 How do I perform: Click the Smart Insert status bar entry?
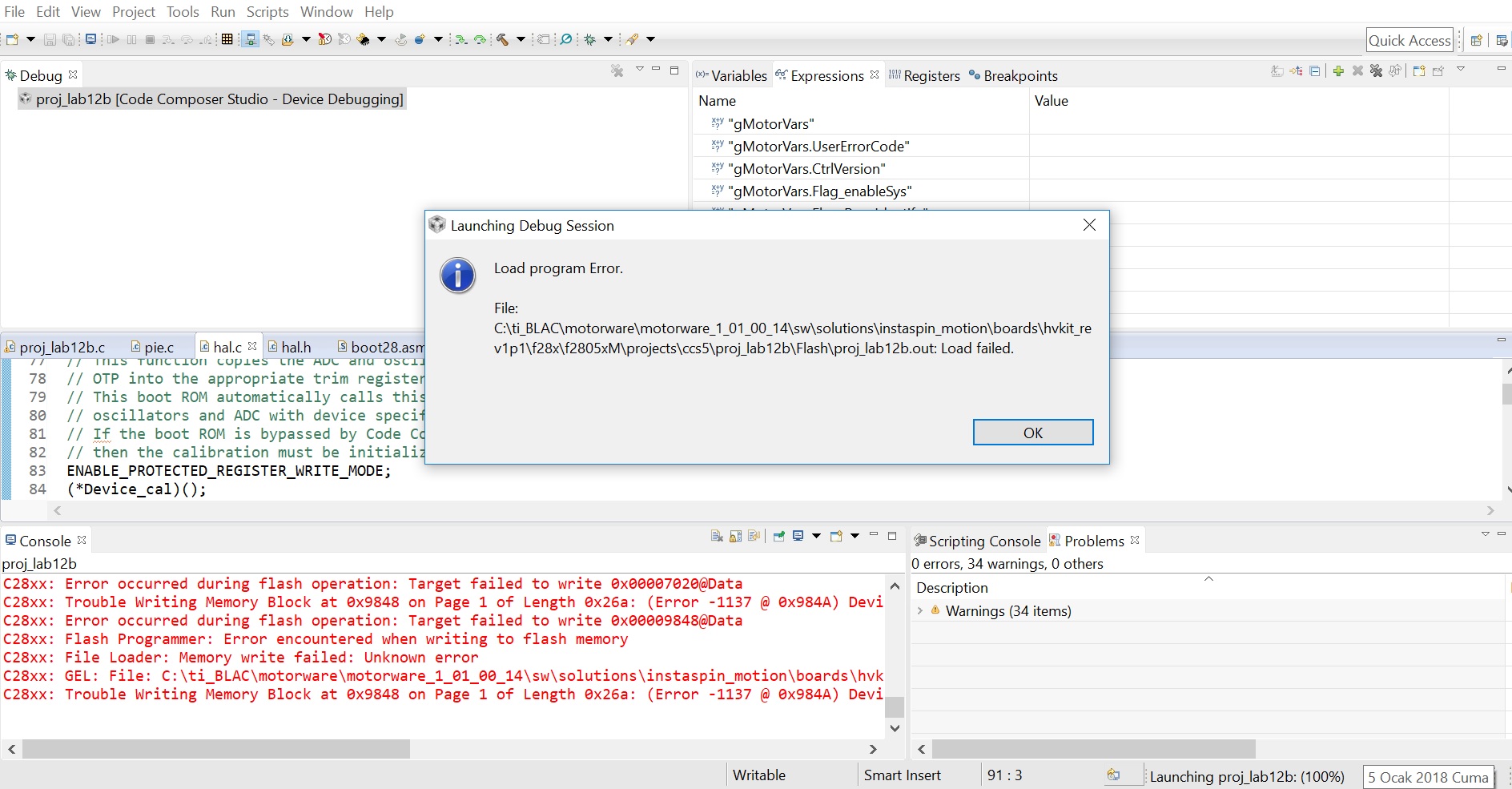[903, 775]
